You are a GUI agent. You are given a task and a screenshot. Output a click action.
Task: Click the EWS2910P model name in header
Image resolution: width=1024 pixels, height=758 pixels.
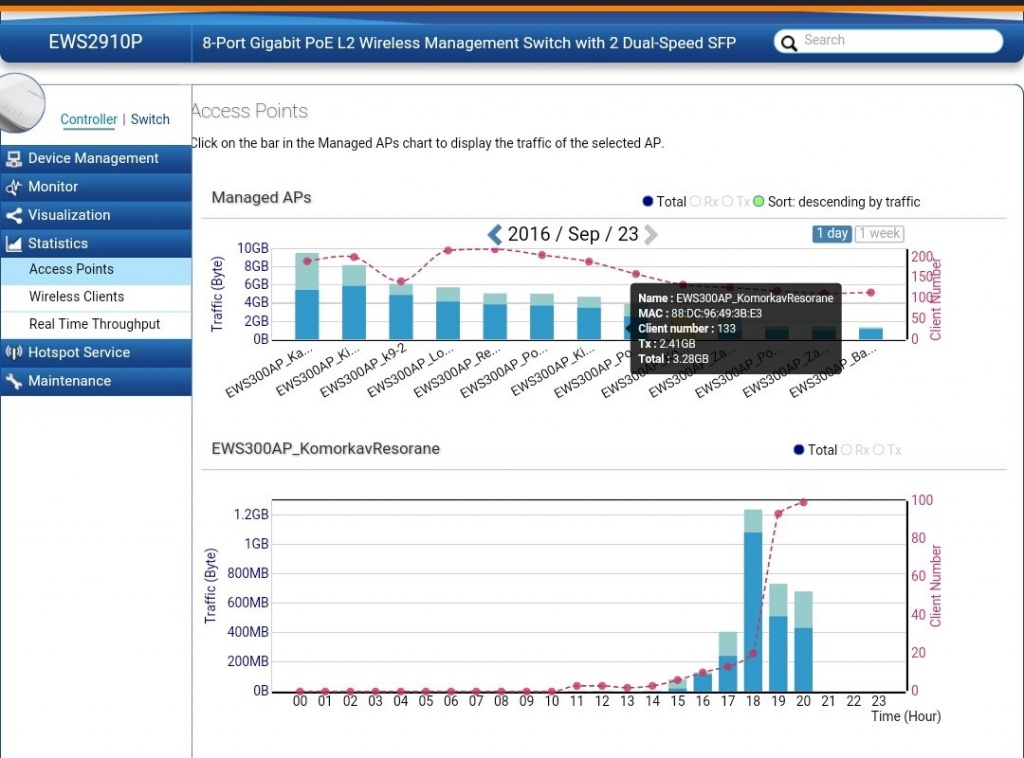95,42
